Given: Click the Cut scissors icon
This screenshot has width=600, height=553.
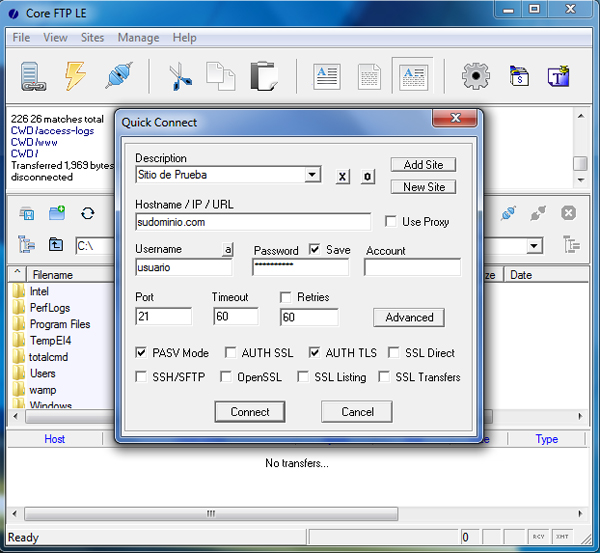Looking at the screenshot, I should (x=180, y=77).
